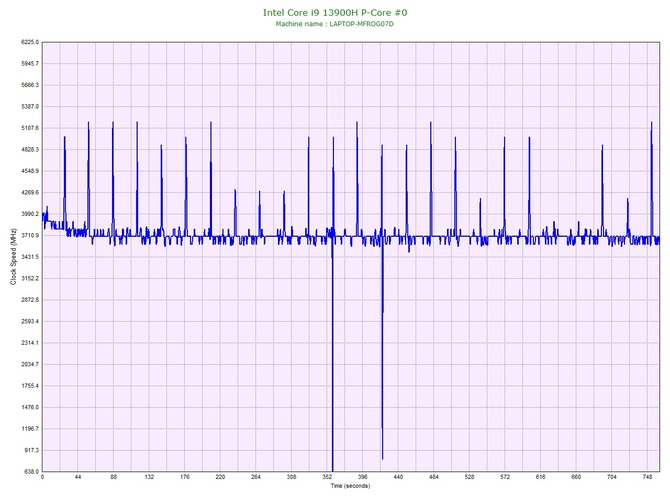670x503 pixels.
Task: Click the 484 seconds x-axis label
Action: point(434,477)
